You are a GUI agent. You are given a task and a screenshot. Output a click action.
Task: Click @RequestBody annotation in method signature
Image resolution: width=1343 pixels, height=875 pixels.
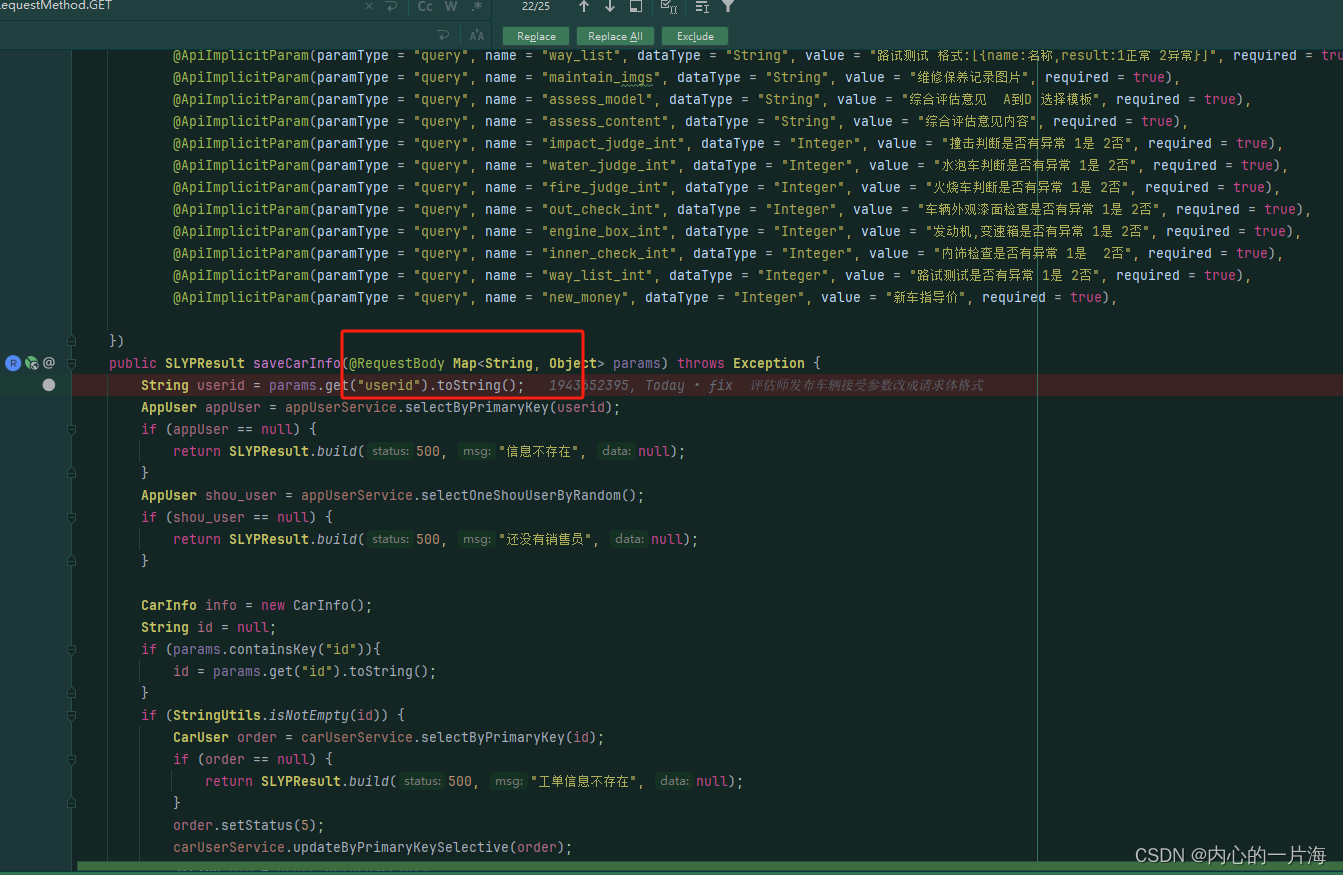point(396,363)
